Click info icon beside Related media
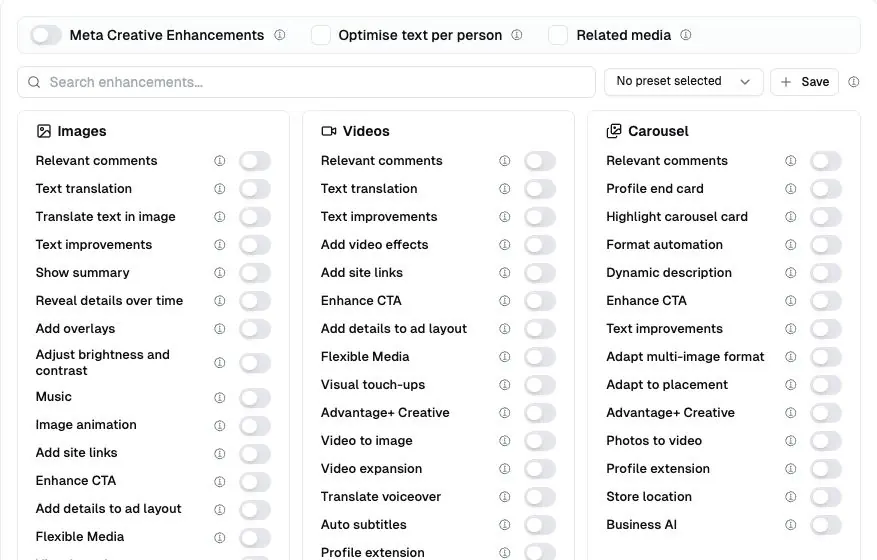The image size is (877, 560). (686, 35)
